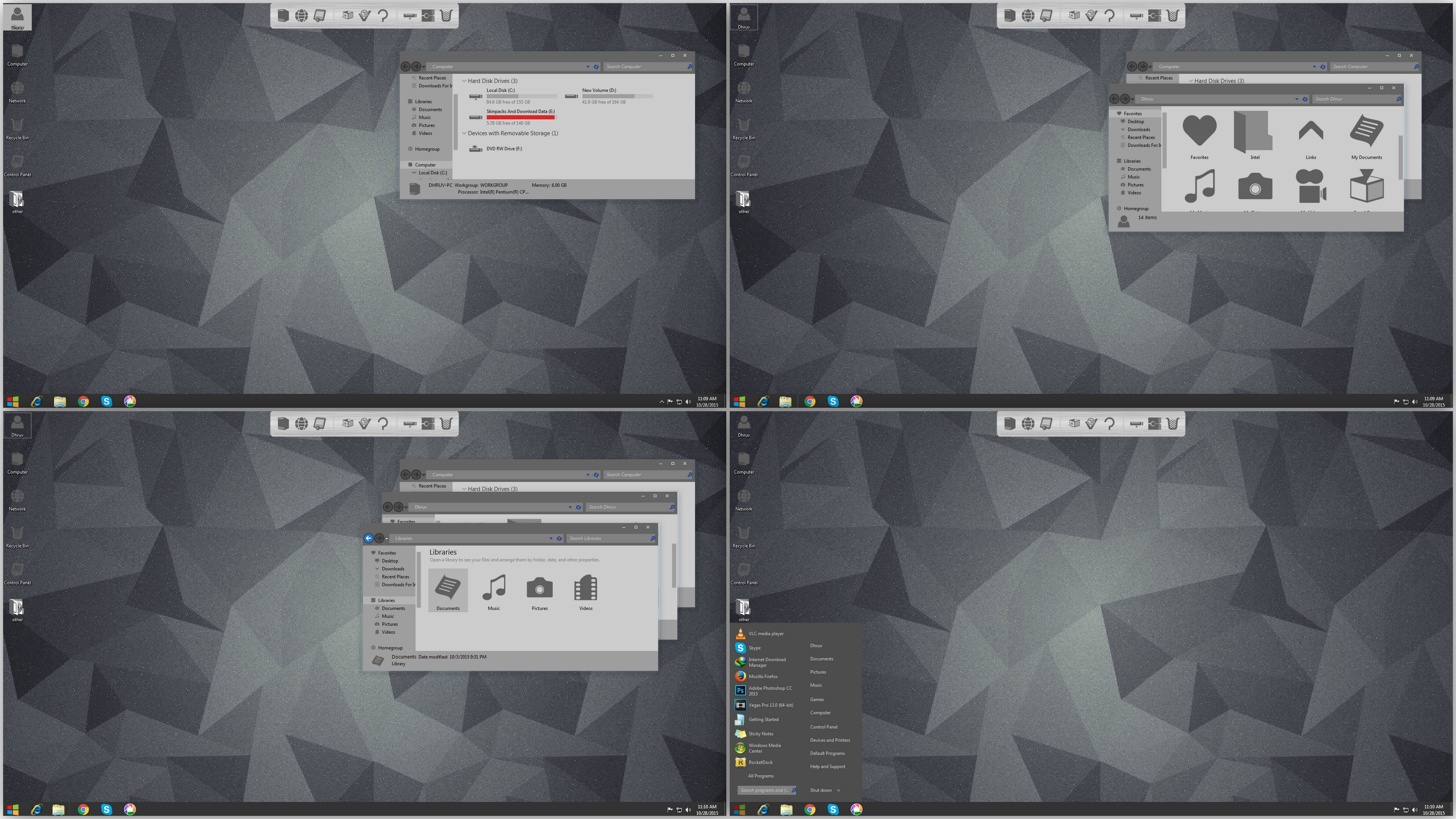Open Computer from Start menu right column
Screen dimensions: 1456x819
pos(820,713)
